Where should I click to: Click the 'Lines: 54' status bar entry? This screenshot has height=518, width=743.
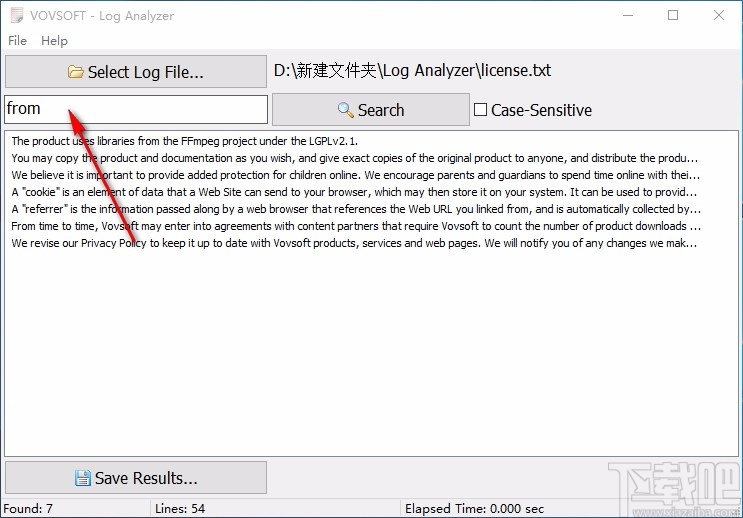pos(180,509)
